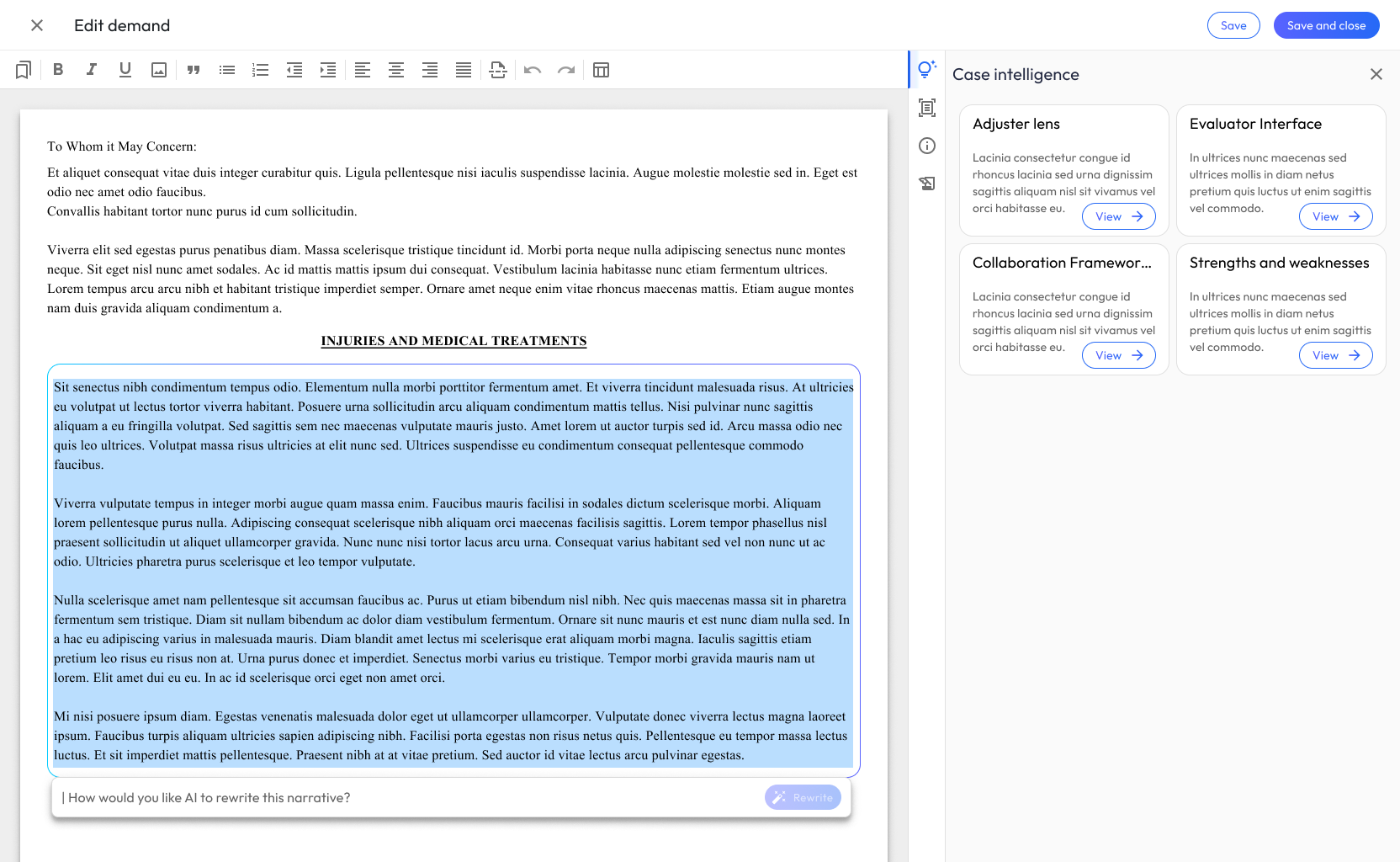Click the Rewrite AI button
Screen dimensions: 1400x862
803,797
